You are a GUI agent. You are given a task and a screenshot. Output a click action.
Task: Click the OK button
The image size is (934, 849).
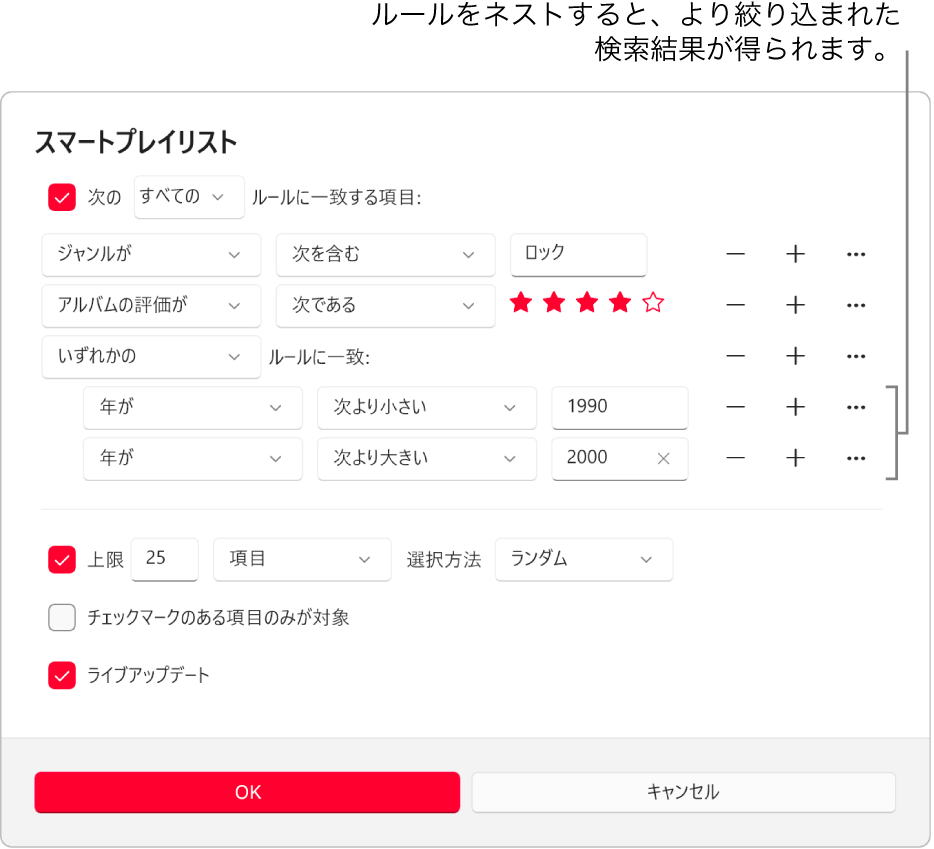point(247,791)
